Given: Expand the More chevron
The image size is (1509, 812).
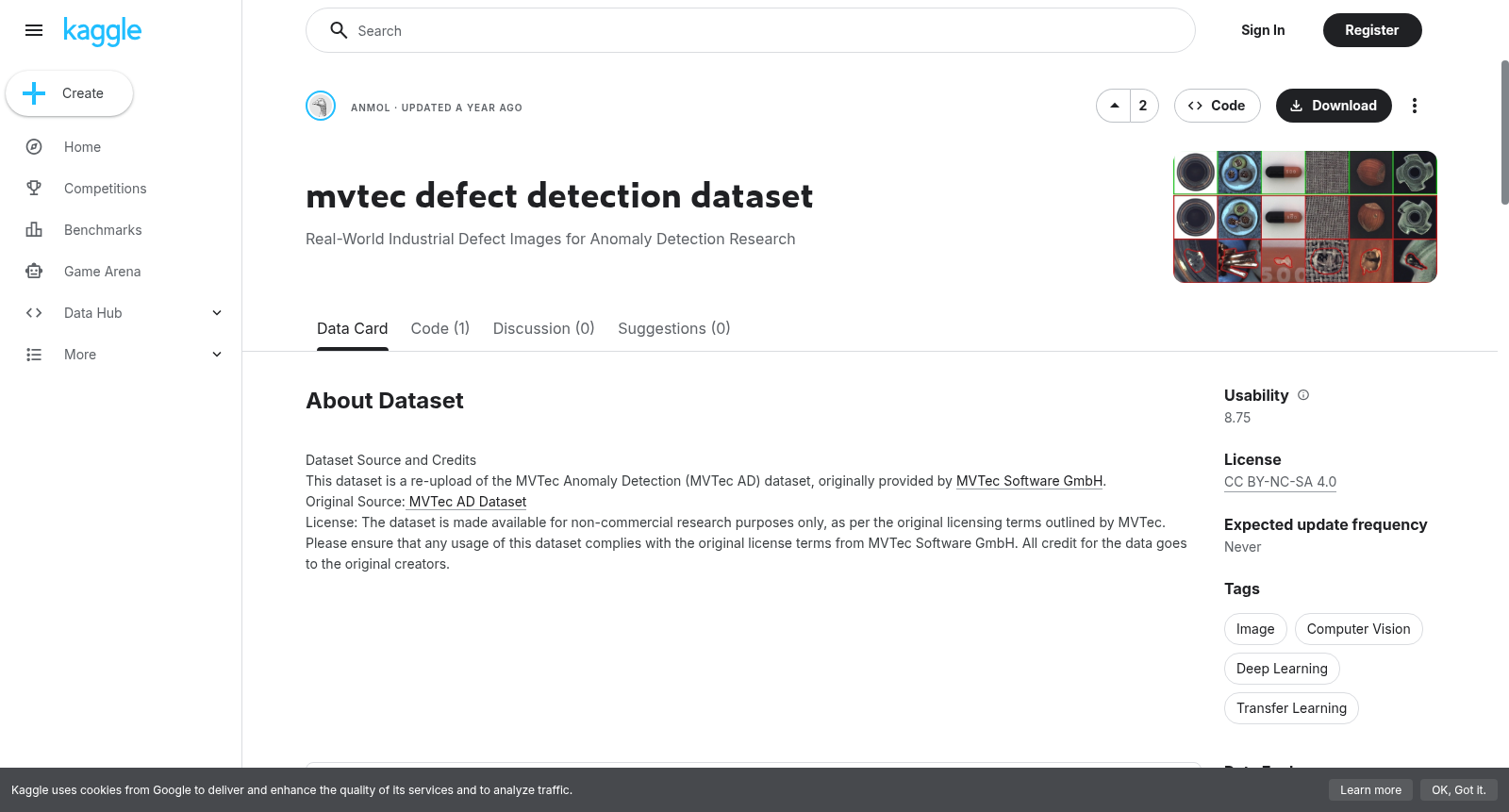Looking at the screenshot, I should pos(217,355).
